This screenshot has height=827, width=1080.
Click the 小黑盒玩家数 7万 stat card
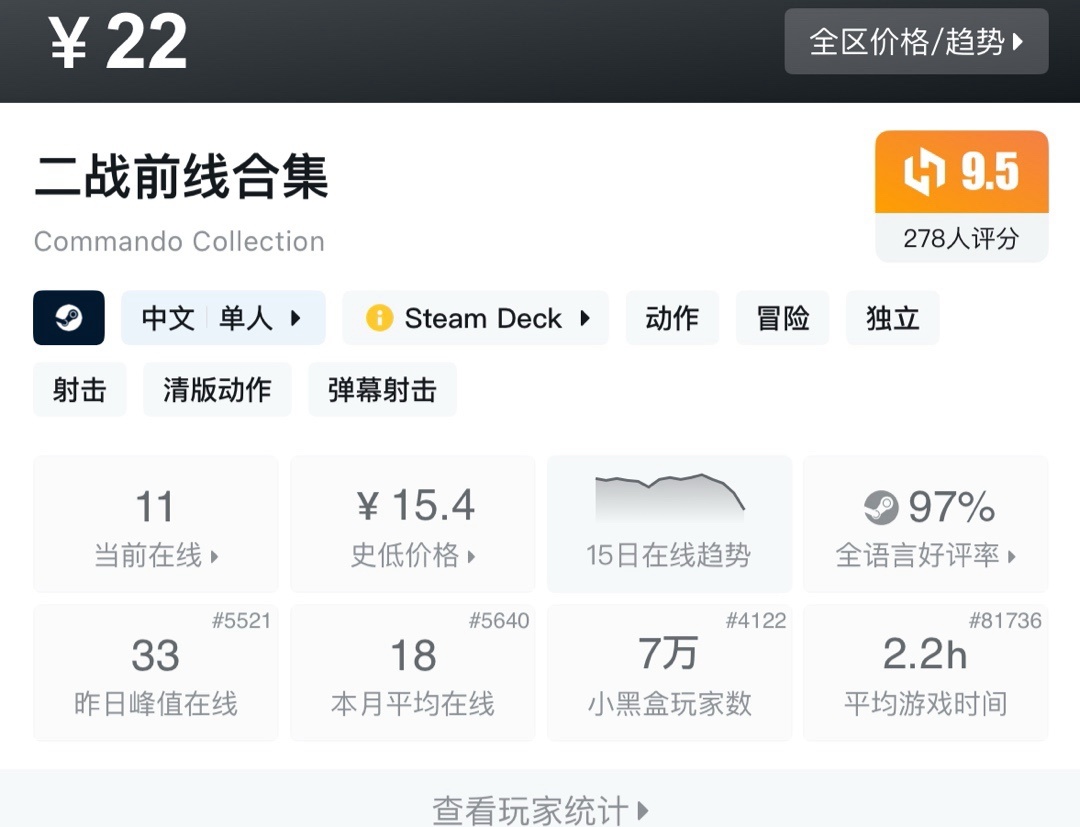point(669,672)
